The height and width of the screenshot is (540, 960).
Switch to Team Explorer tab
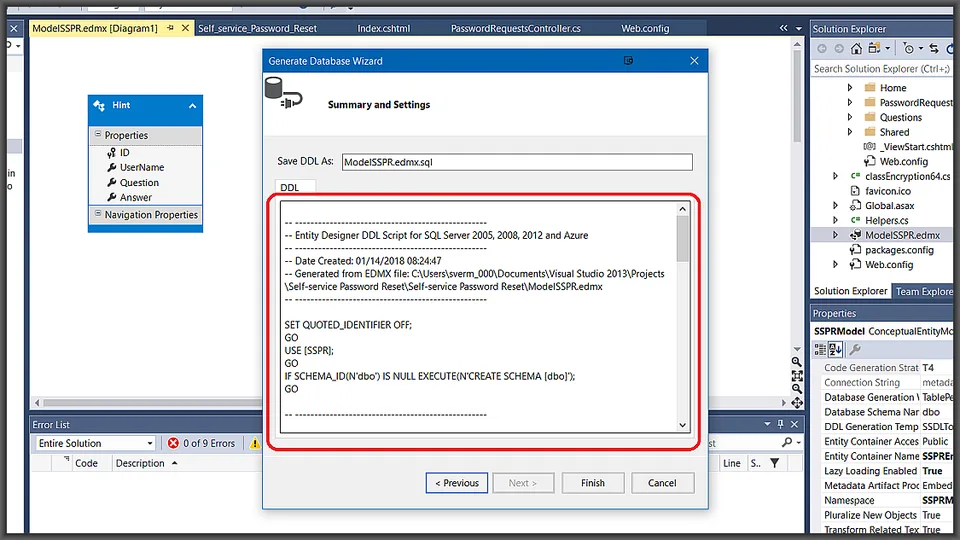point(924,291)
